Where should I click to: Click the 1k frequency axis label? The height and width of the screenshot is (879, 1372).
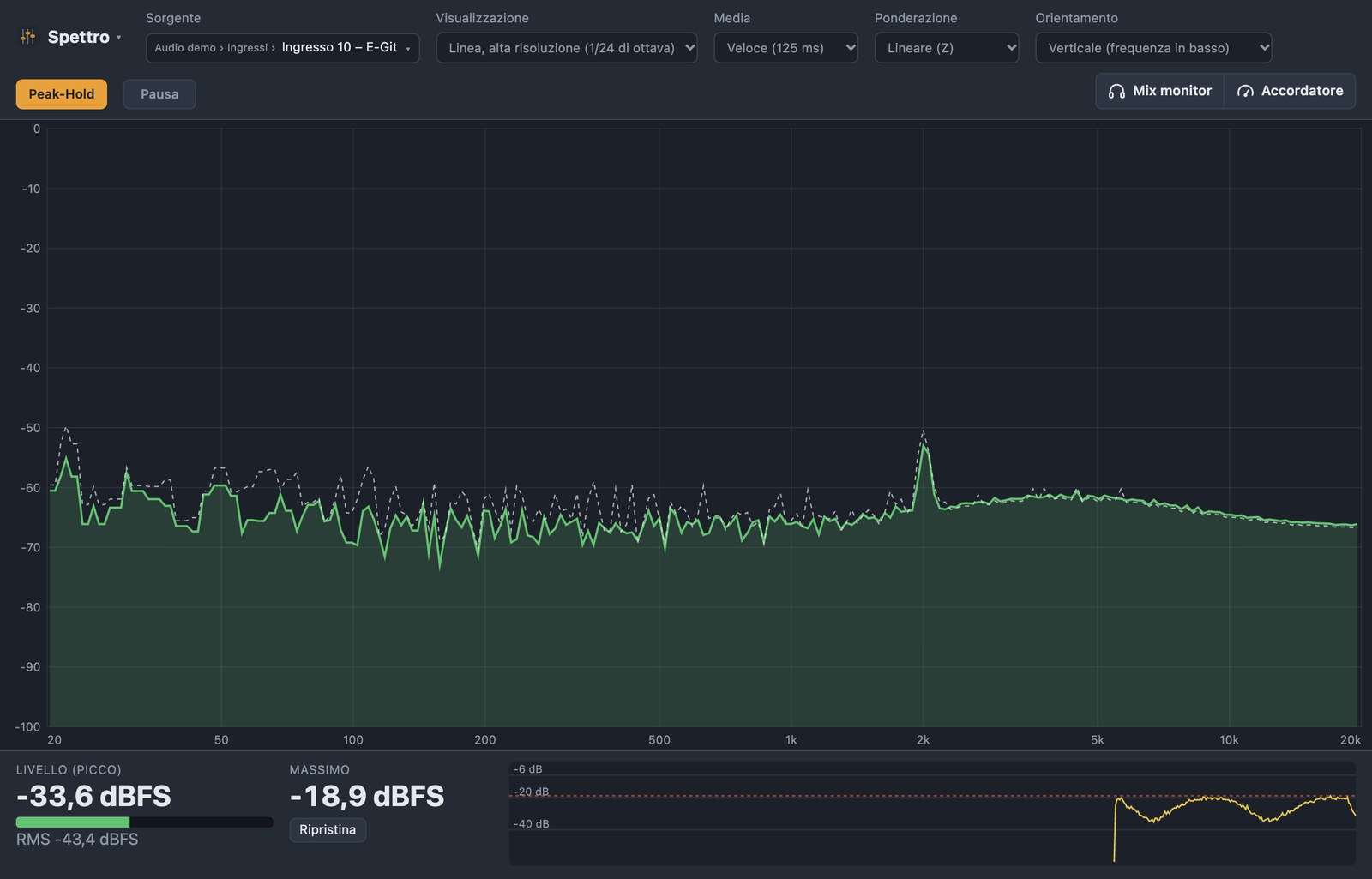pos(791,740)
